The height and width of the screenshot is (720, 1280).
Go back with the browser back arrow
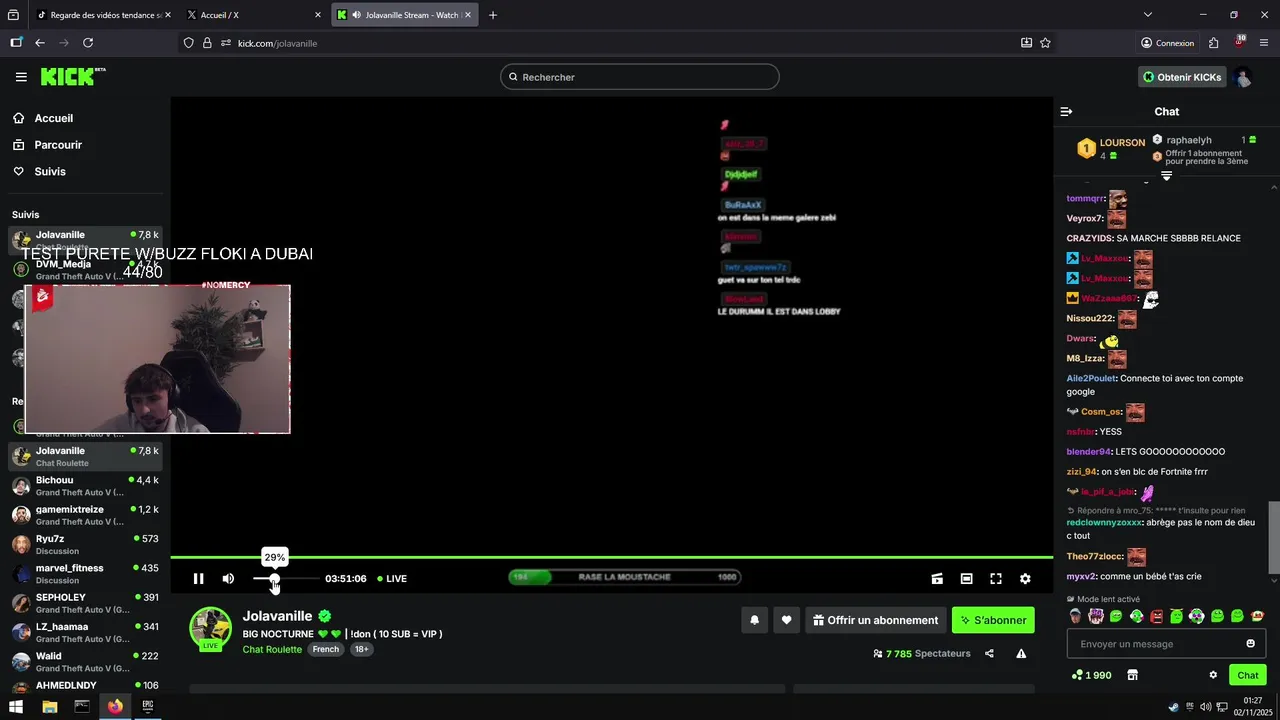(x=40, y=43)
